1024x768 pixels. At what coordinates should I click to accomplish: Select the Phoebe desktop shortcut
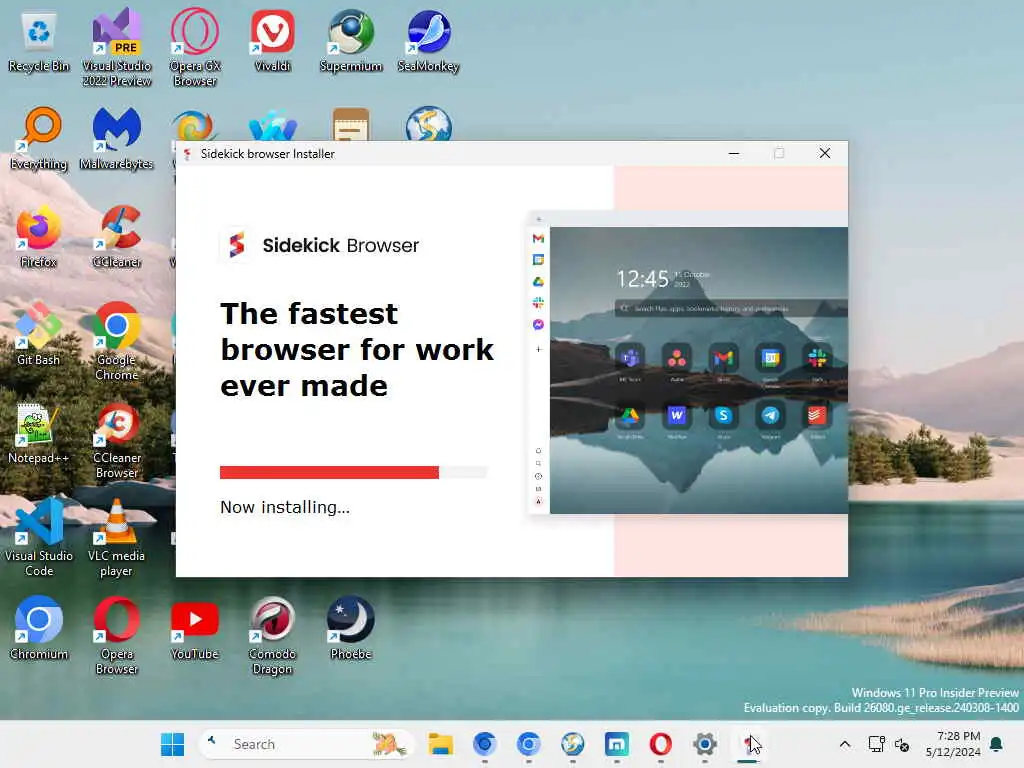pyautogui.click(x=351, y=628)
